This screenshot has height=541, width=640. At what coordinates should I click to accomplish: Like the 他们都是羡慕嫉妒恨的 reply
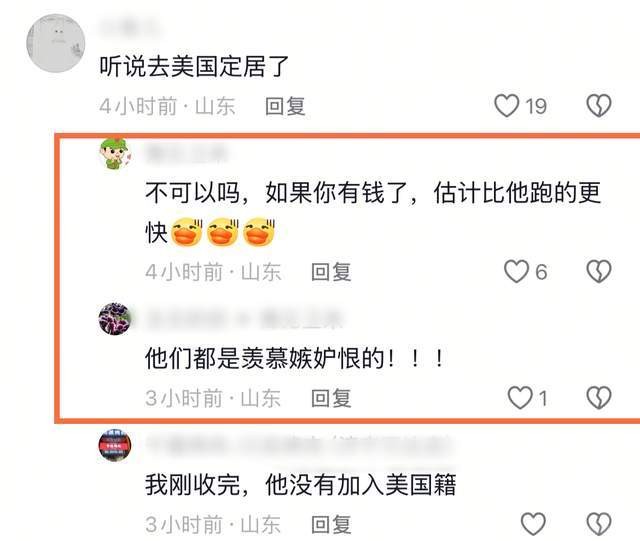520,398
